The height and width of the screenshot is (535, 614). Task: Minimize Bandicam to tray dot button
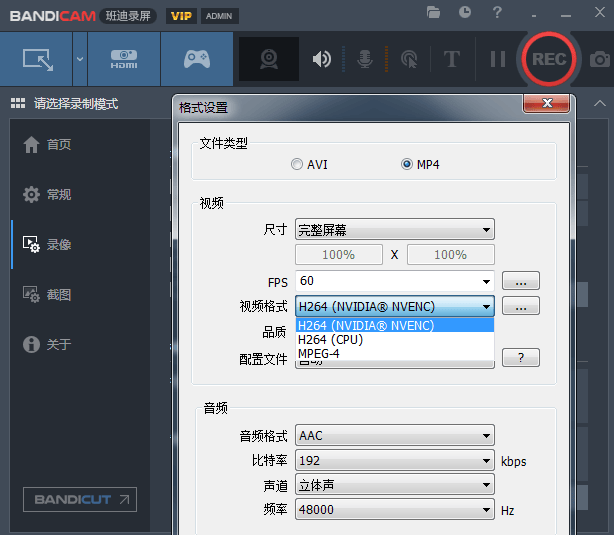(x=534, y=16)
